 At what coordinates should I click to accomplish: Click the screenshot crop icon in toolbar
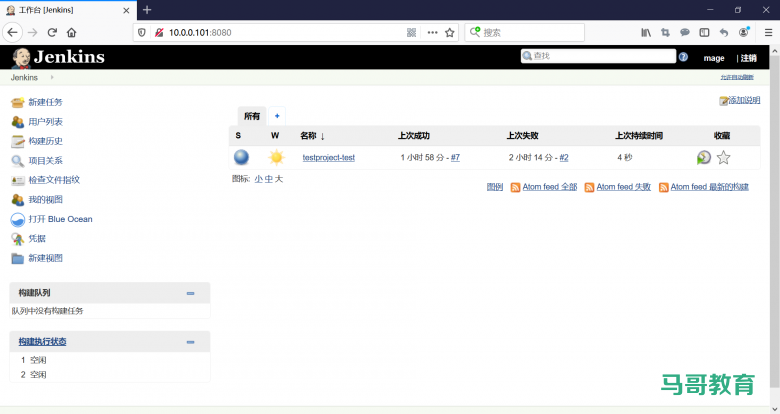click(665, 32)
